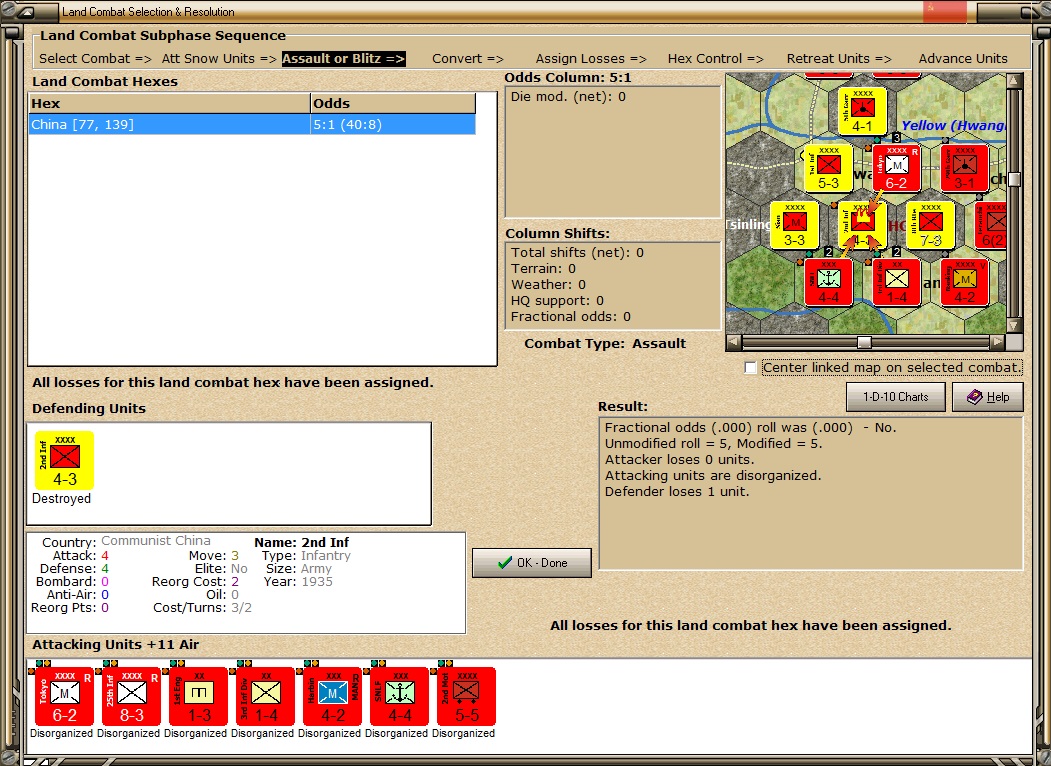Click map vertical scrollbar up arrow
This screenshot has height=766, width=1051.
pos(1014,81)
